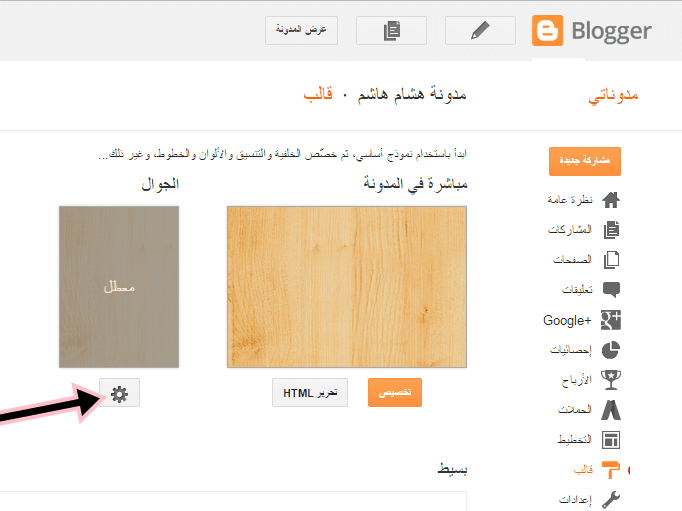The width and height of the screenshot is (682, 511).
Task: Click the Blogger logo icon
Action: pyautogui.click(x=547, y=30)
